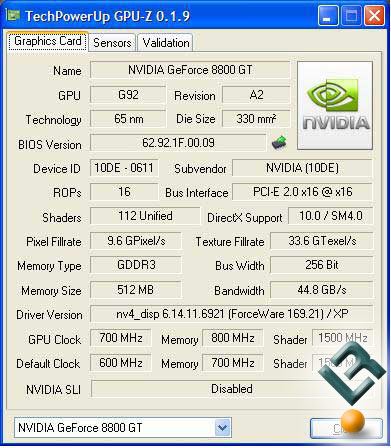Click the GPU Clock 700 MHz field
The height and width of the screenshot is (448, 391).
(x=121, y=338)
